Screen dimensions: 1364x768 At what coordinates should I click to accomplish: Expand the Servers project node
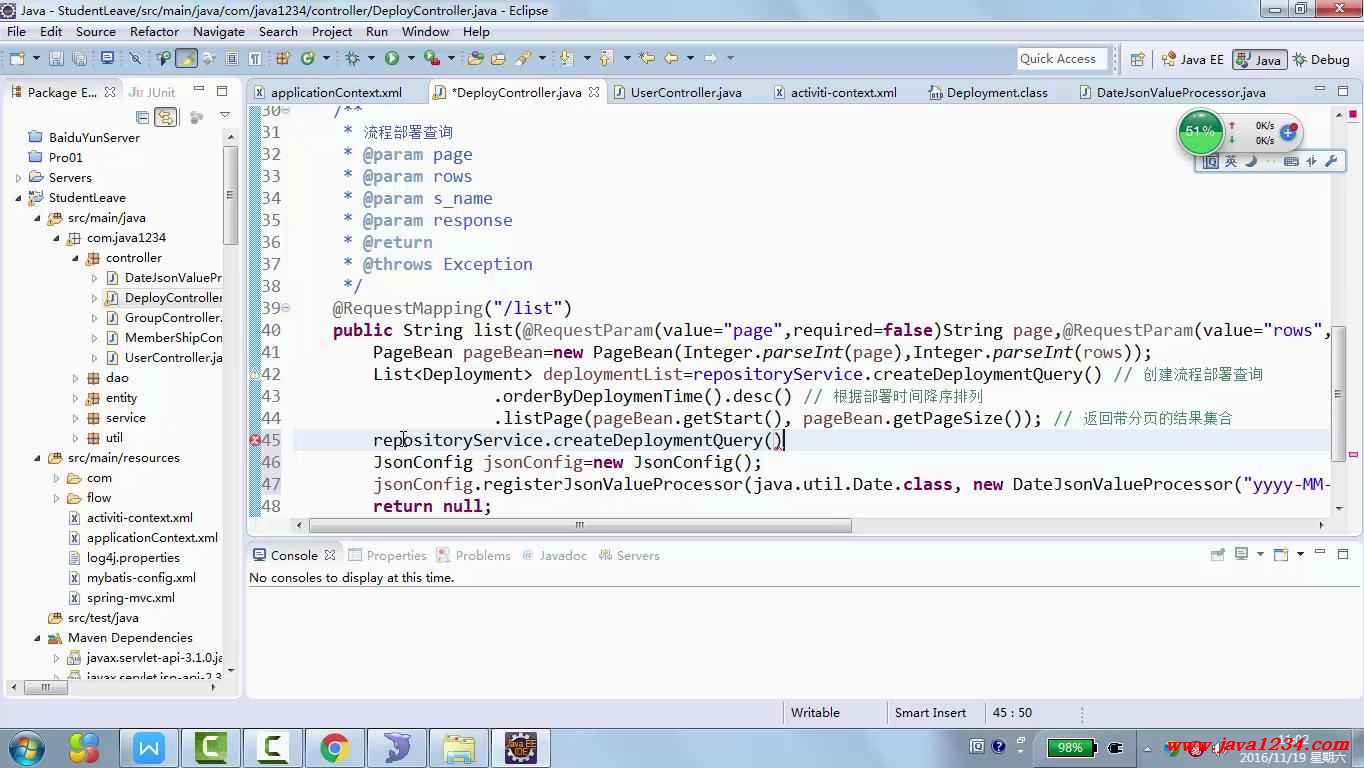coord(18,178)
